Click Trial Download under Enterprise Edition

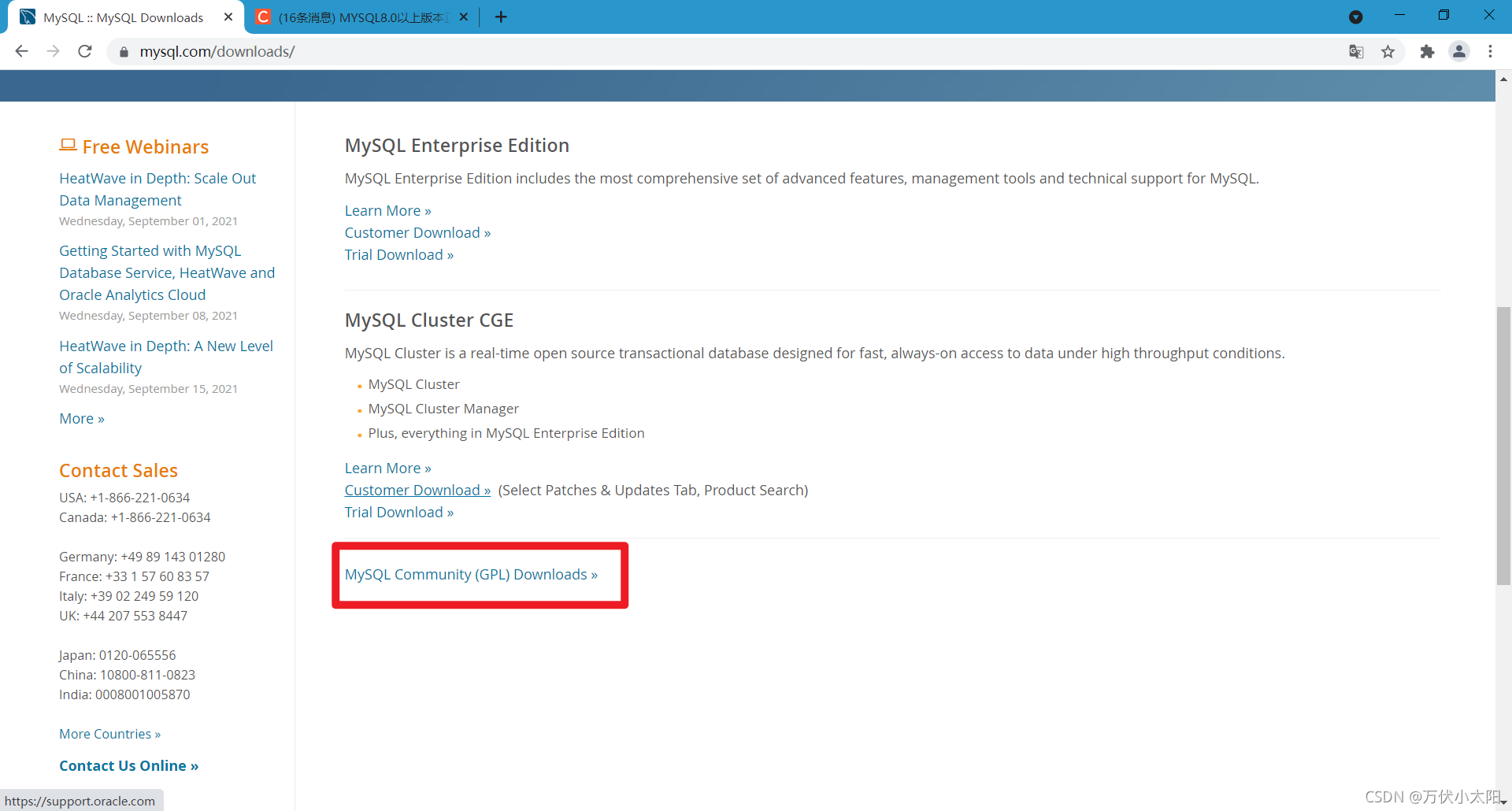(399, 255)
